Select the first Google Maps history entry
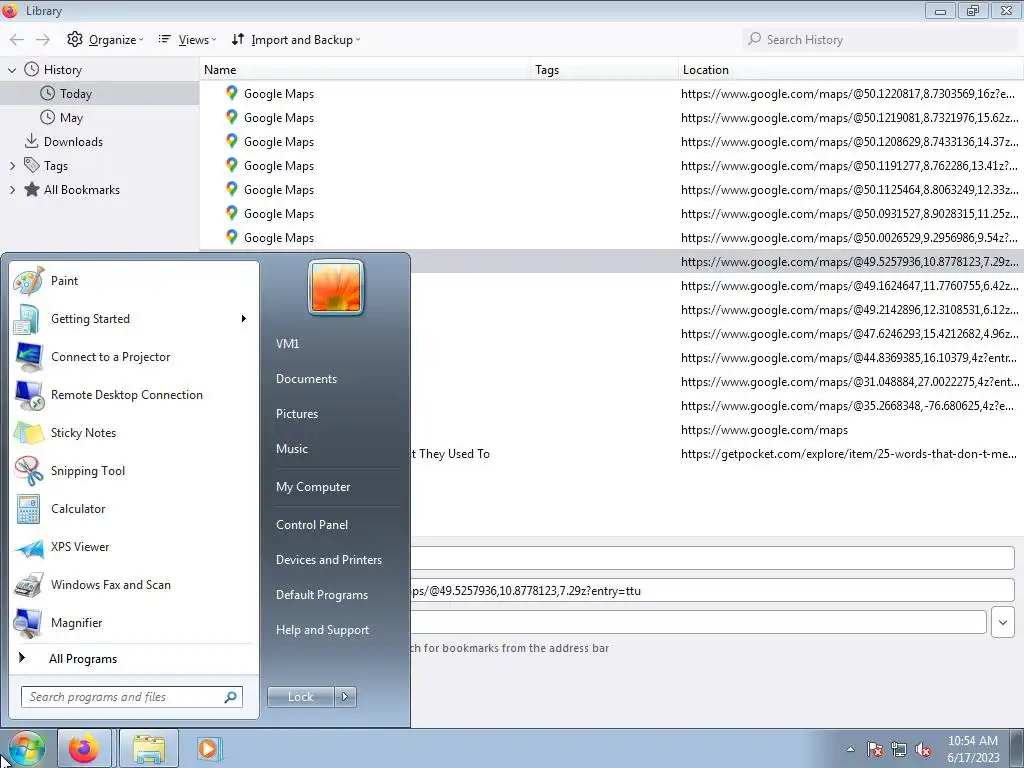 click(x=612, y=93)
